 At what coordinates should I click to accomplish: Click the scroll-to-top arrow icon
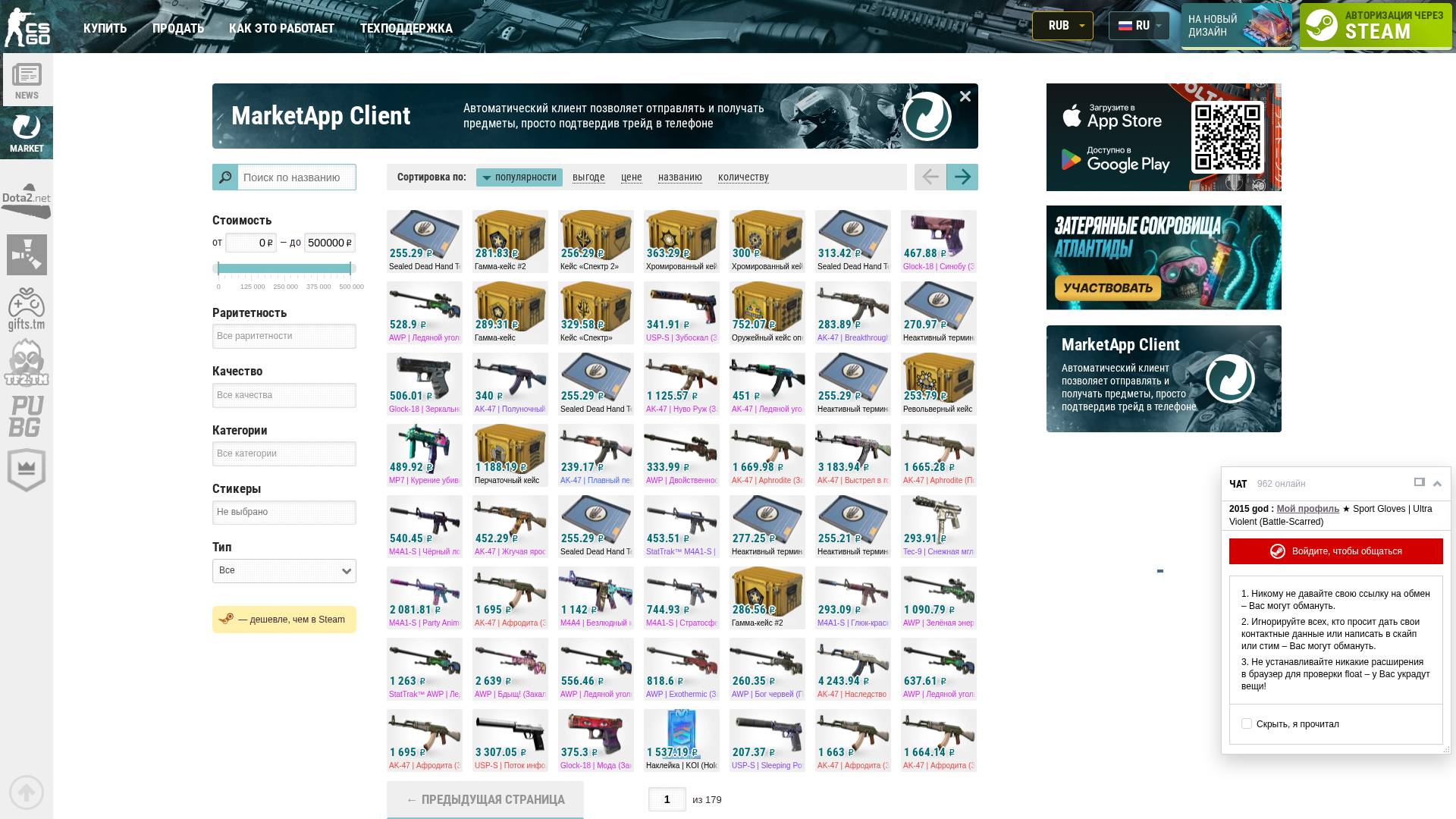(27, 792)
